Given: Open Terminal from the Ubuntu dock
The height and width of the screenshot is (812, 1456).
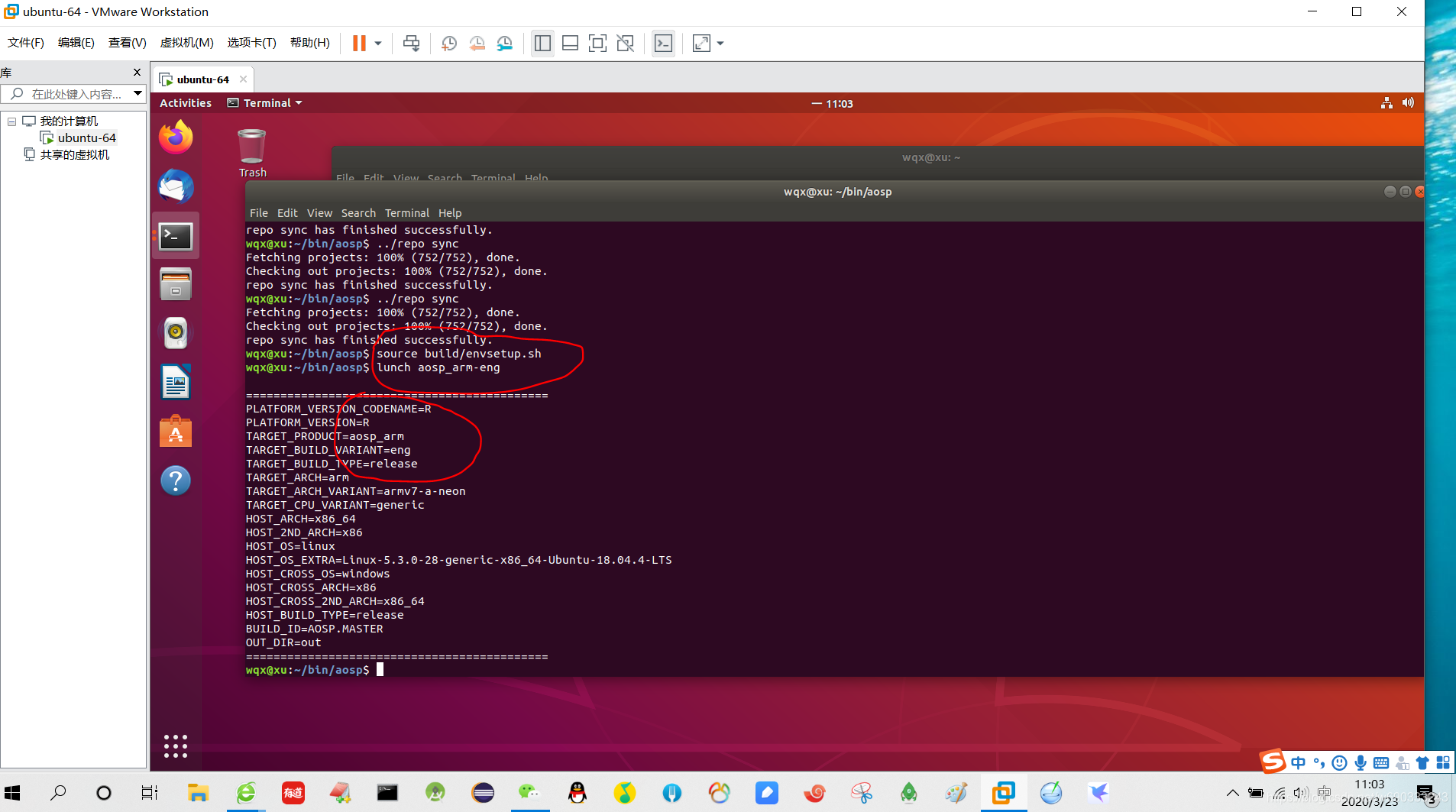Looking at the screenshot, I should 176,237.
